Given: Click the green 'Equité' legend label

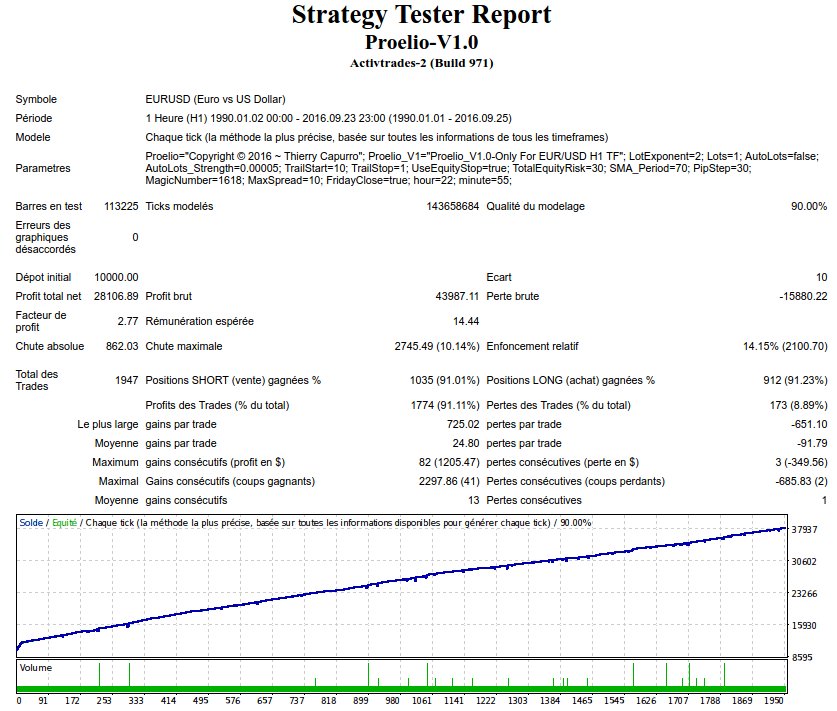Looking at the screenshot, I should pos(64,523).
